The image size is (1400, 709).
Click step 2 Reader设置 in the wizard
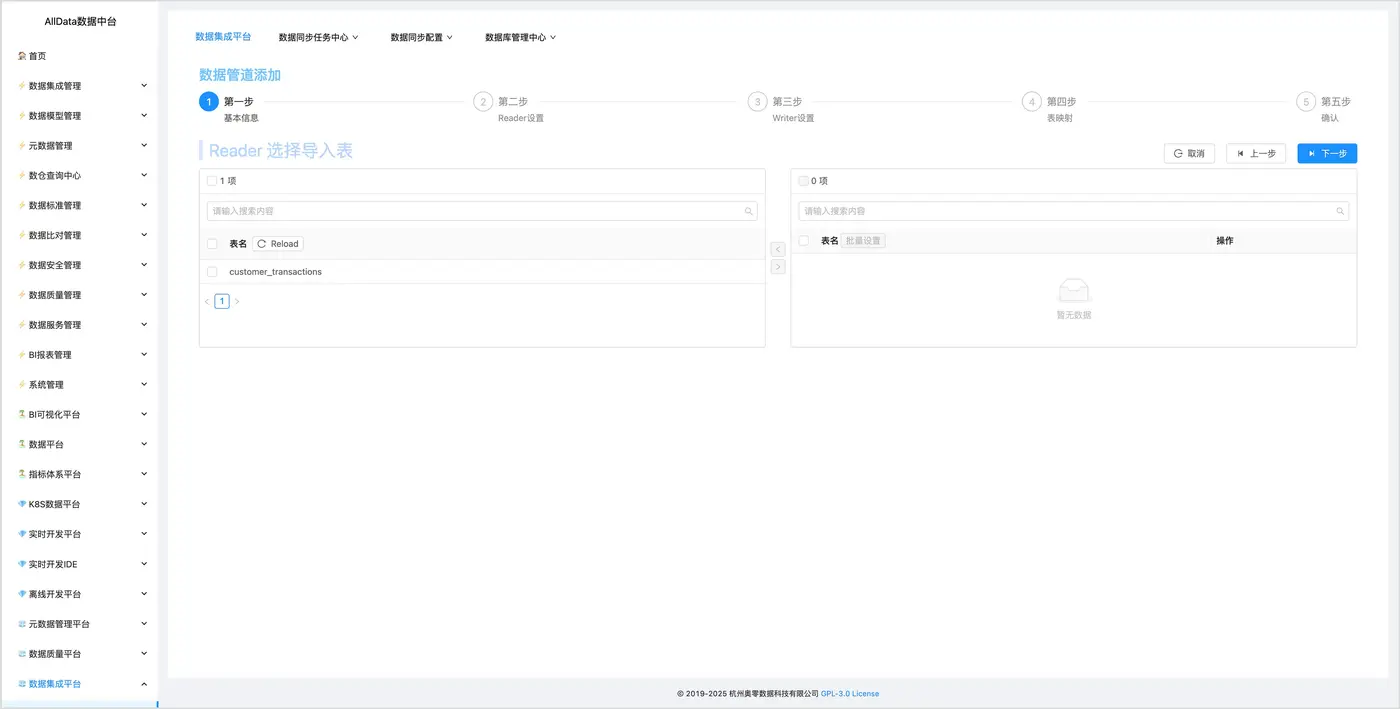[510, 109]
